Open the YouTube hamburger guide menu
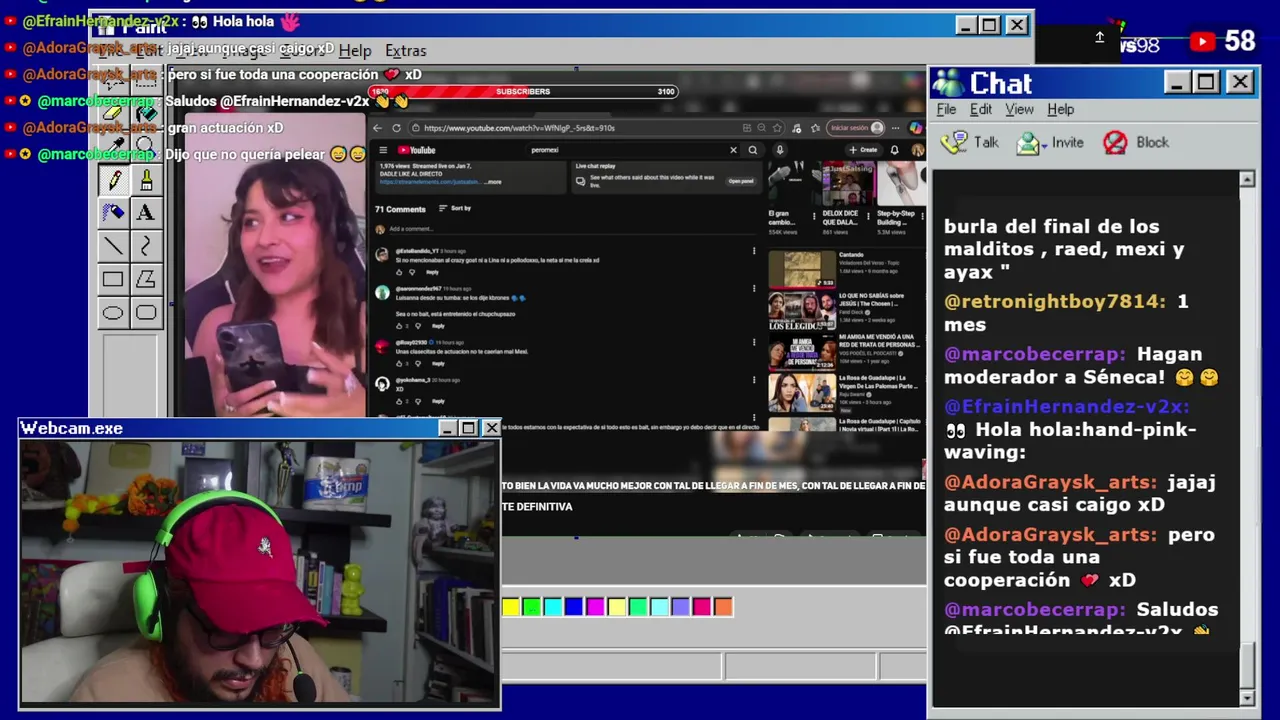The height and width of the screenshot is (720, 1280). click(383, 150)
